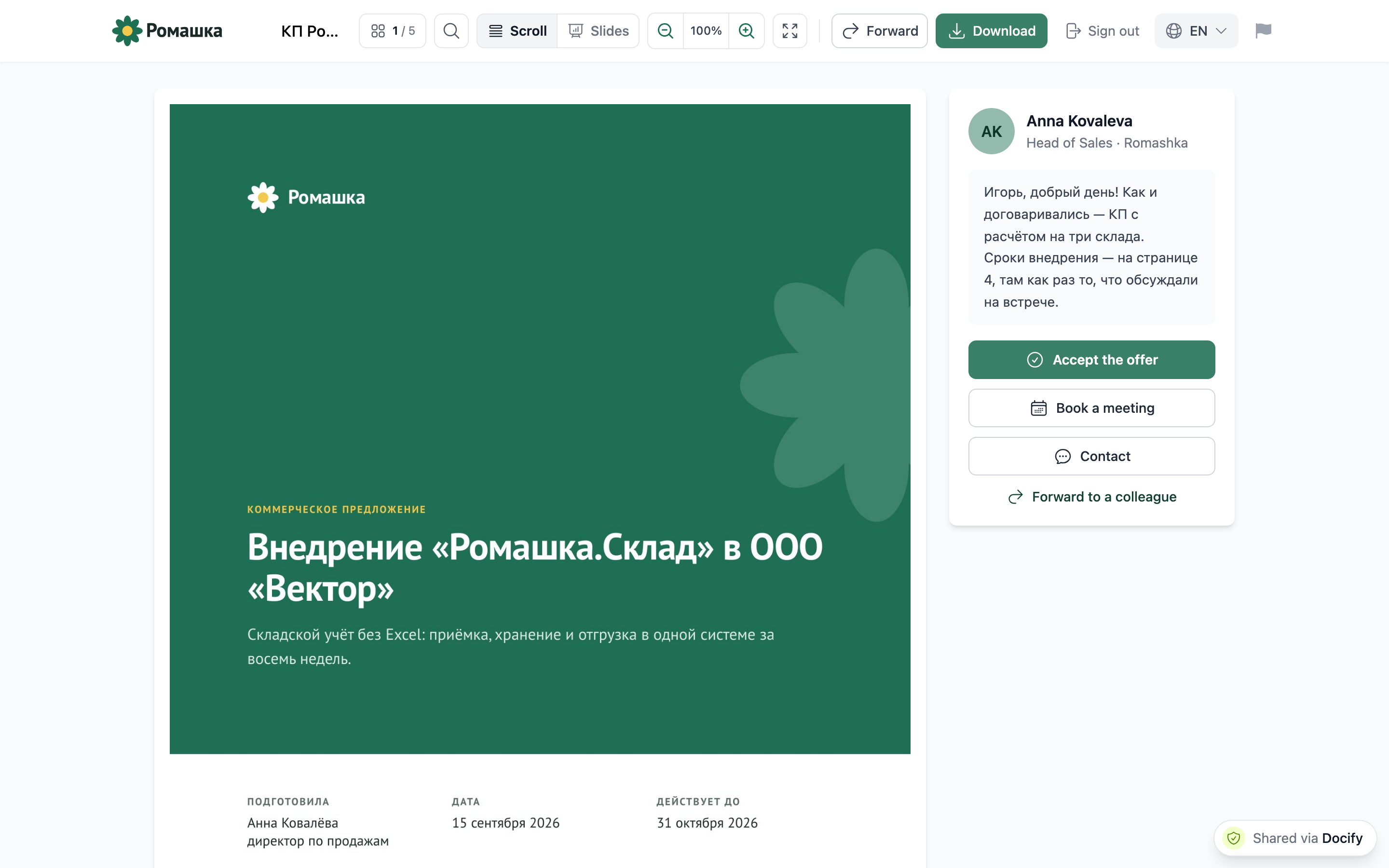The width and height of the screenshot is (1389, 868).
Task: Click the Анна Ковалёва prepared-by name
Action: click(293, 823)
